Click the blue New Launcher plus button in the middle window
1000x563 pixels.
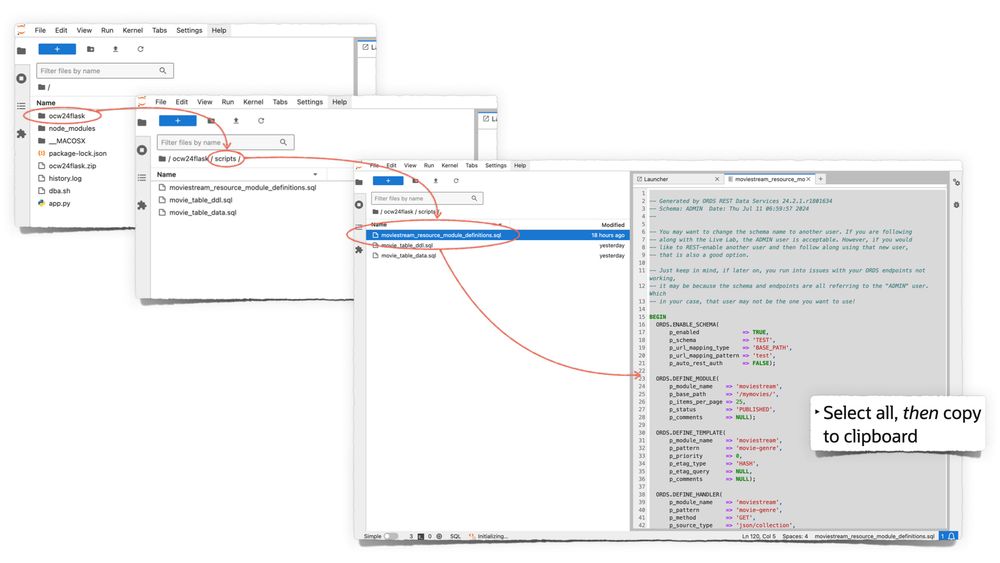click(x=177, y=121)
